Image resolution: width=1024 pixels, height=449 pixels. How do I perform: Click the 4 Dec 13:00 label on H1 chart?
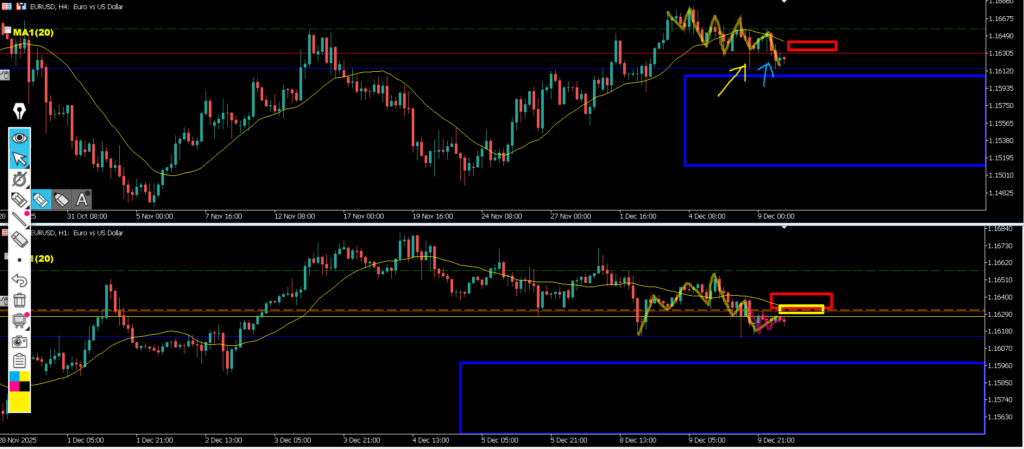[x=432, y=441]
